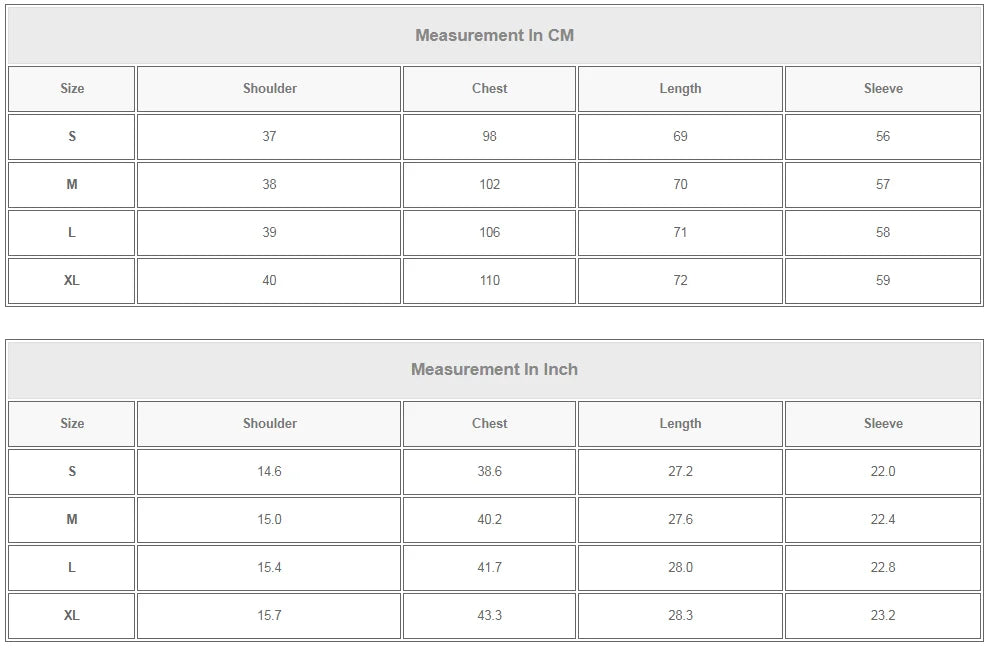Image resolution: width=987 pixels, height=649 pixels.
Task: Click the 'Measurement In CM' table title
Action: (494, 35)
